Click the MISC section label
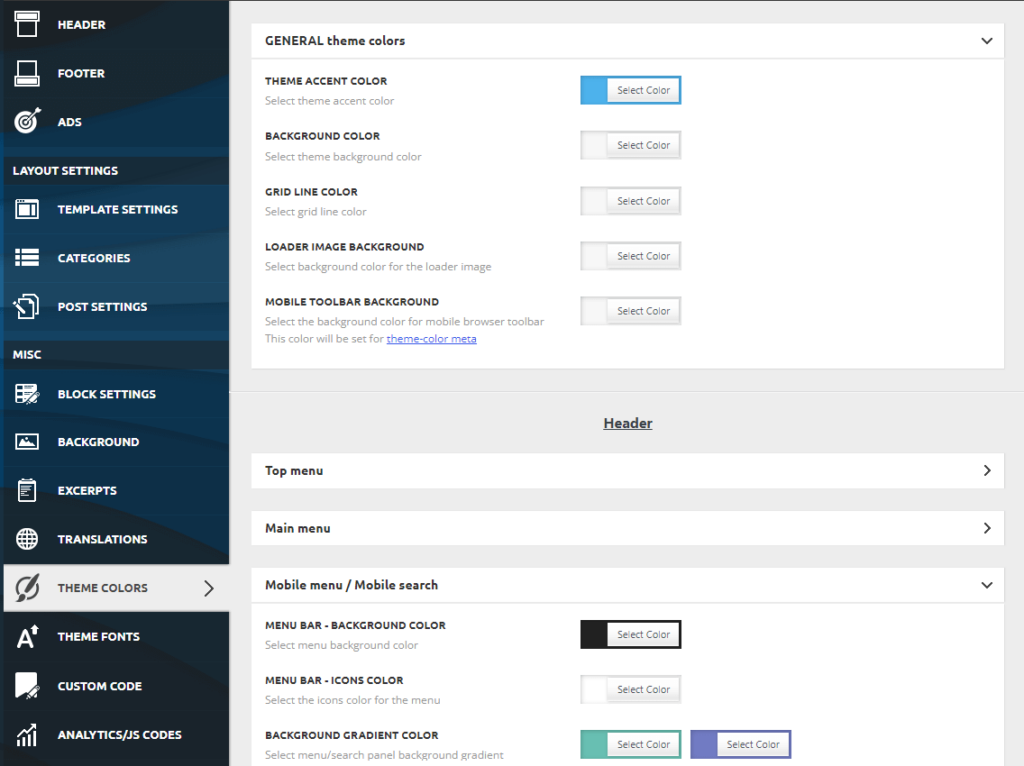The height and width of the screenshot is (766, 1024). pos(27,355)
